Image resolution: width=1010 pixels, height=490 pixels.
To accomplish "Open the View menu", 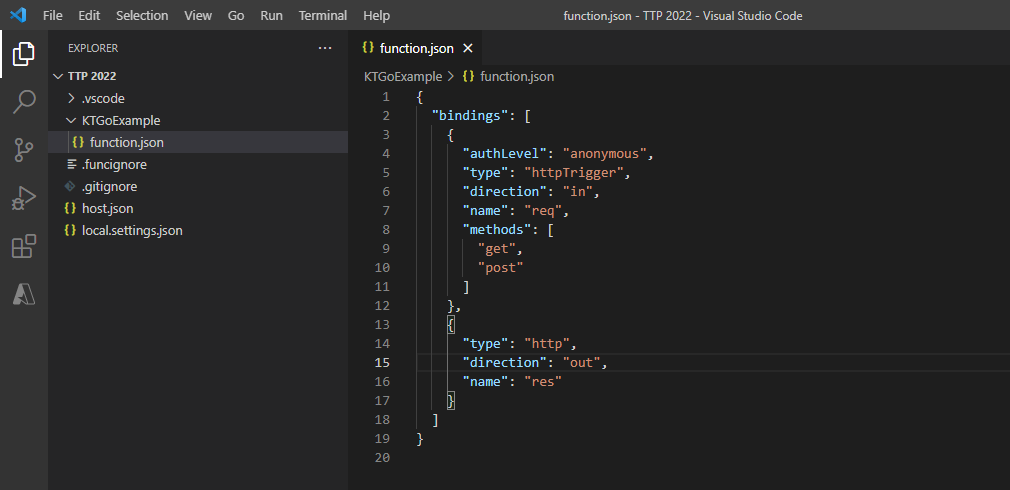I will point(198,15).
